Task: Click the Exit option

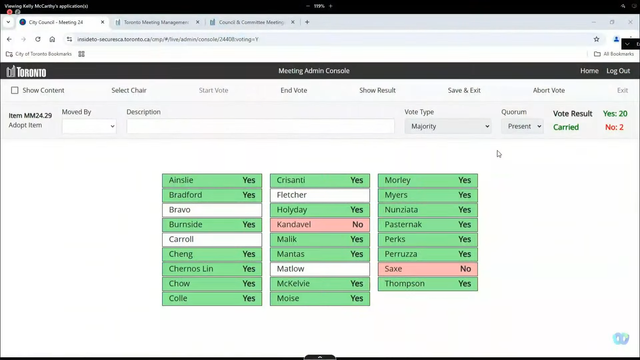Action: click(x=622, y=90)
